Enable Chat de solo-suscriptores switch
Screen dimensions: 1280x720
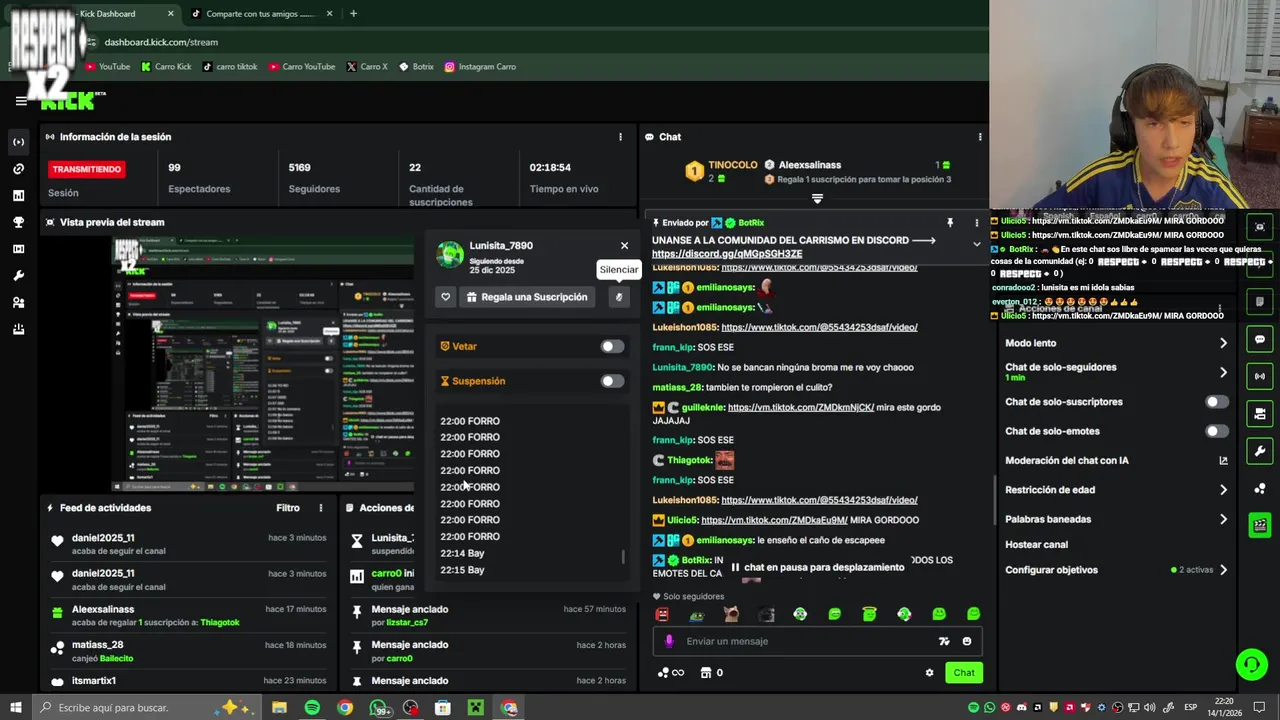point(1216,402)
